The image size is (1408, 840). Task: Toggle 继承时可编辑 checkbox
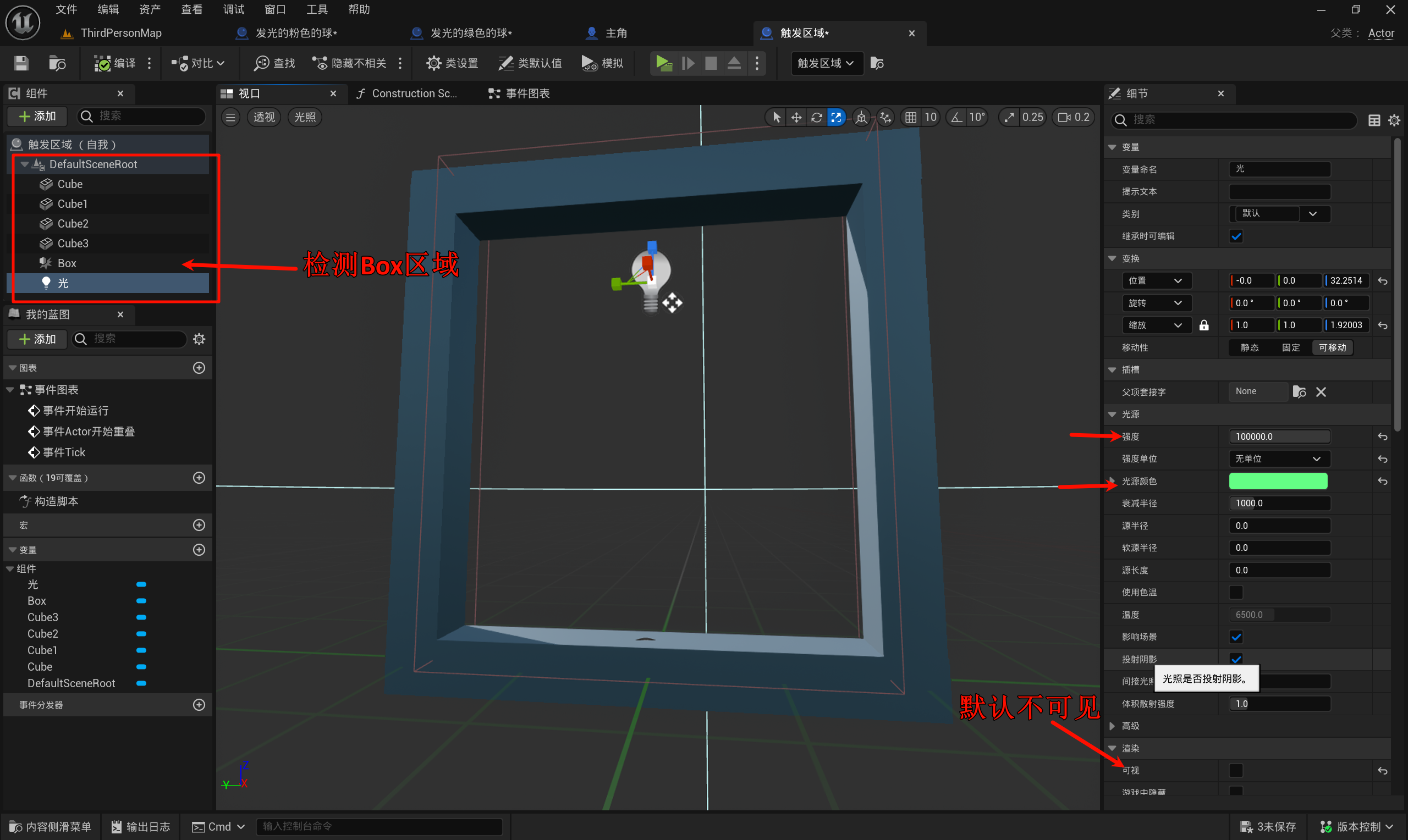coord(1236,236)
